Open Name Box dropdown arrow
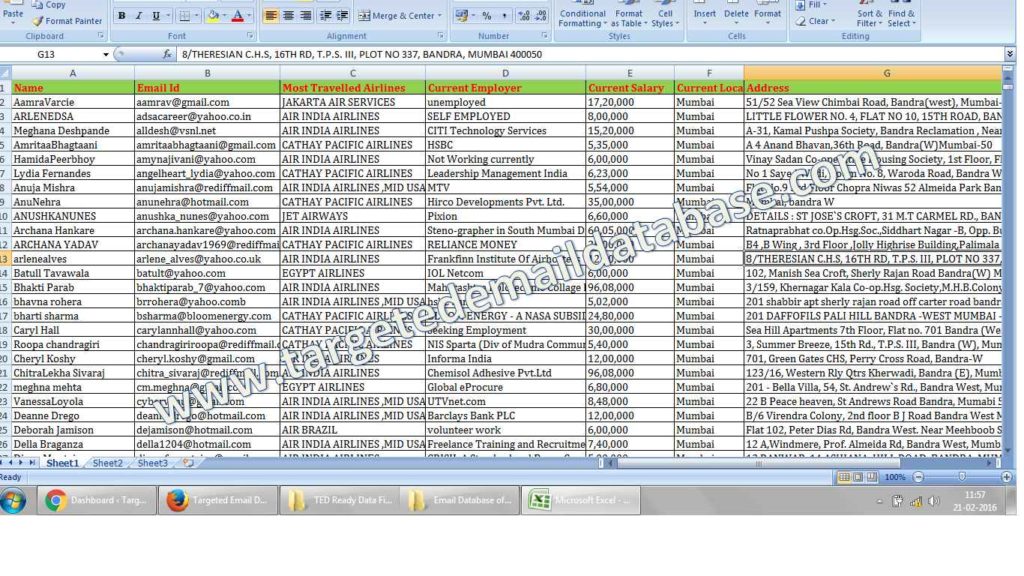The image size is (1024, 576). coord(106,54)
